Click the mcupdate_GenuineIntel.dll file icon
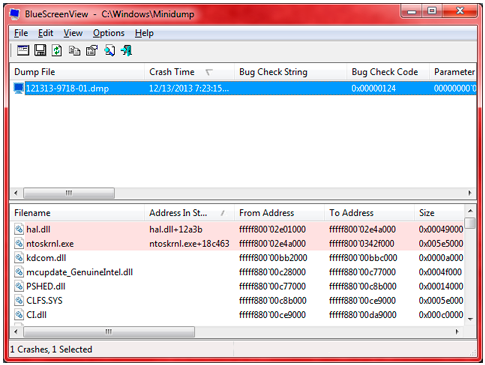485x365 pixels. 19,272
